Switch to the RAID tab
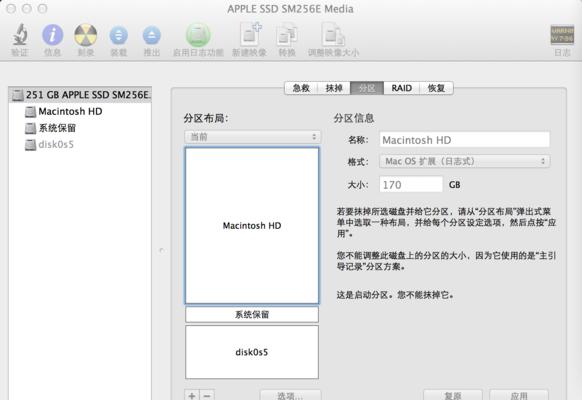Image resolution: width=582 pixels, height=400 pixels. [402, 88]
